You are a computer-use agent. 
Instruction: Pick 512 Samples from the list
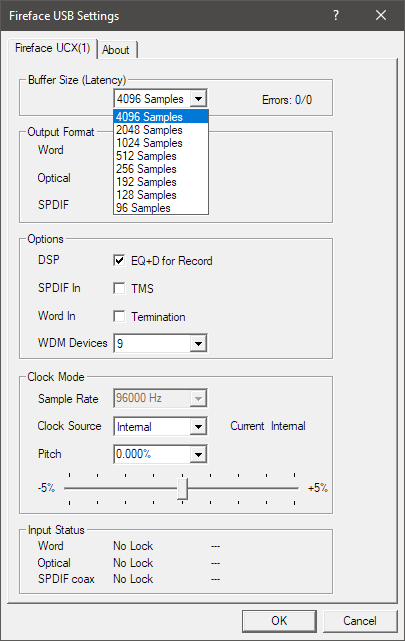click(161, 156)
